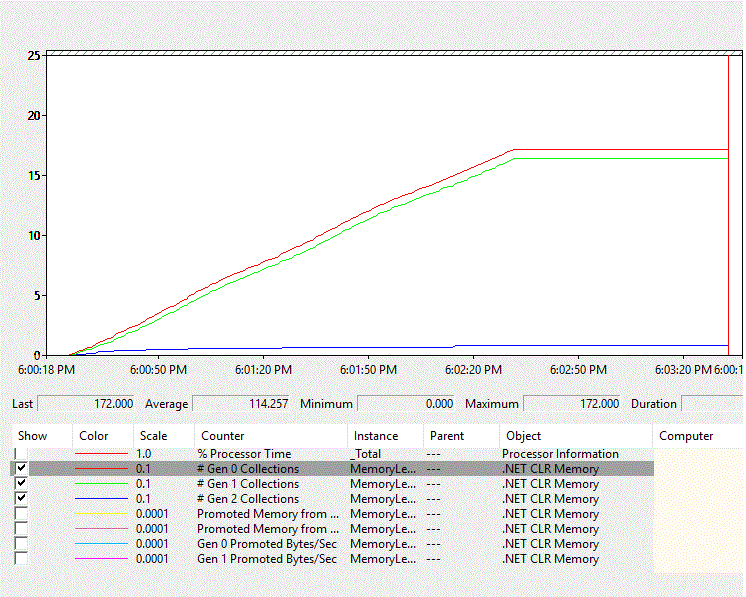746x597 pixels.
Task: Click the yellow color line in the legend
Action: (101, 514)
